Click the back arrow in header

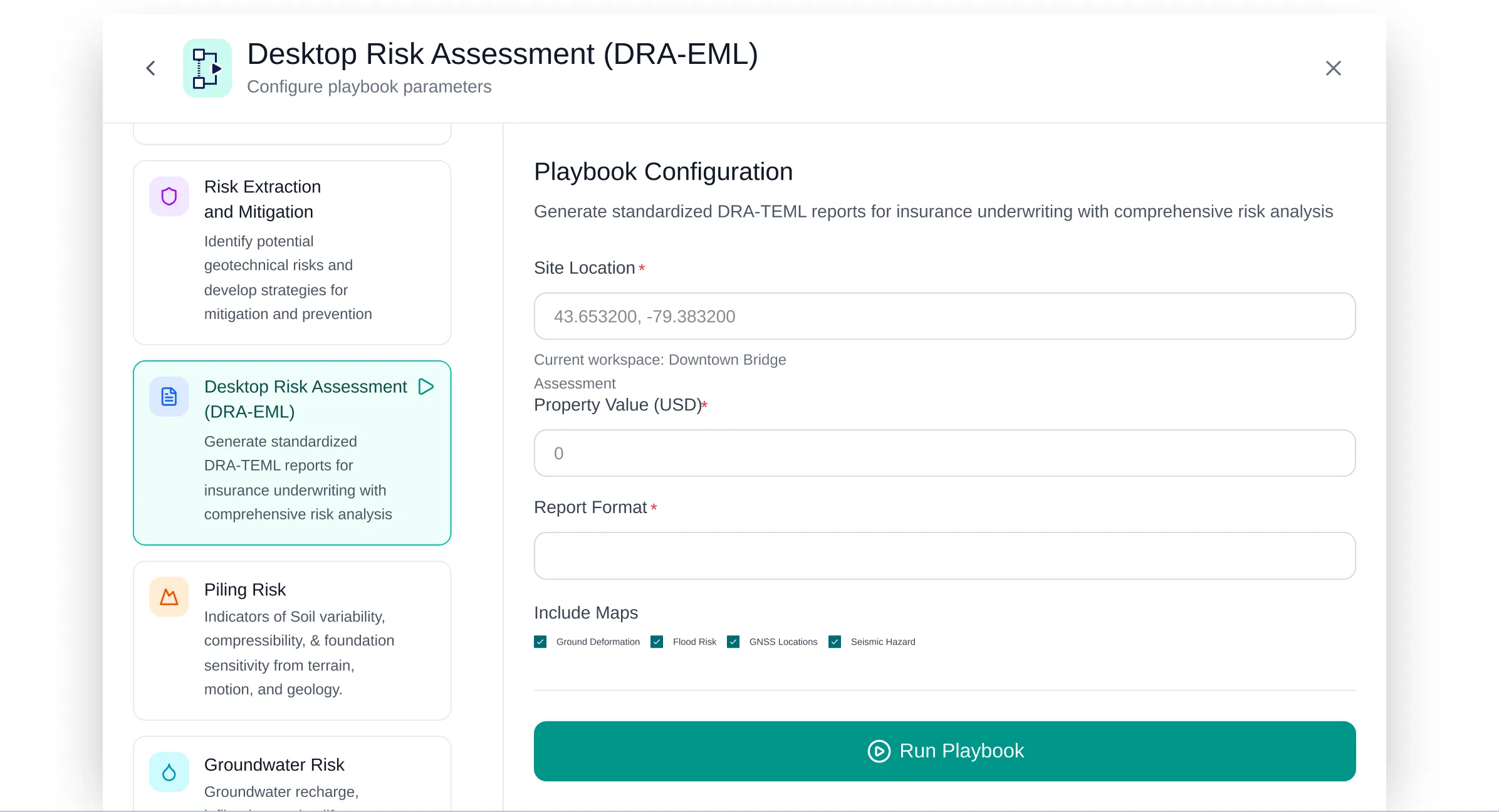150,68
